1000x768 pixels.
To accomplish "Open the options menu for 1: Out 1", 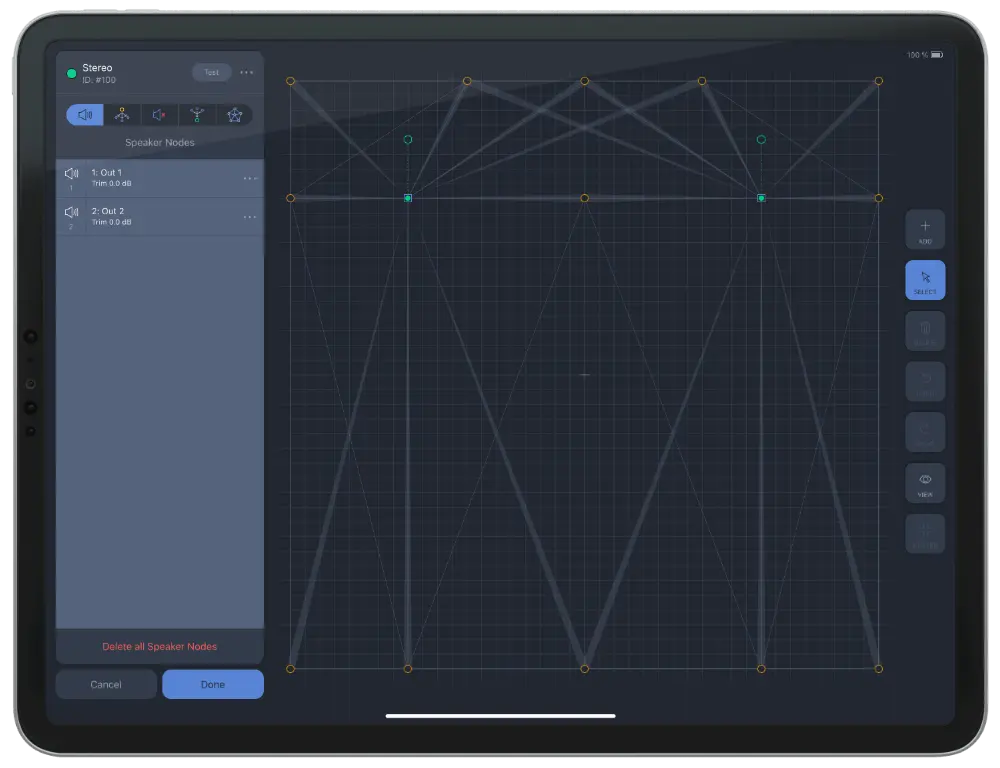I will 251,178.
